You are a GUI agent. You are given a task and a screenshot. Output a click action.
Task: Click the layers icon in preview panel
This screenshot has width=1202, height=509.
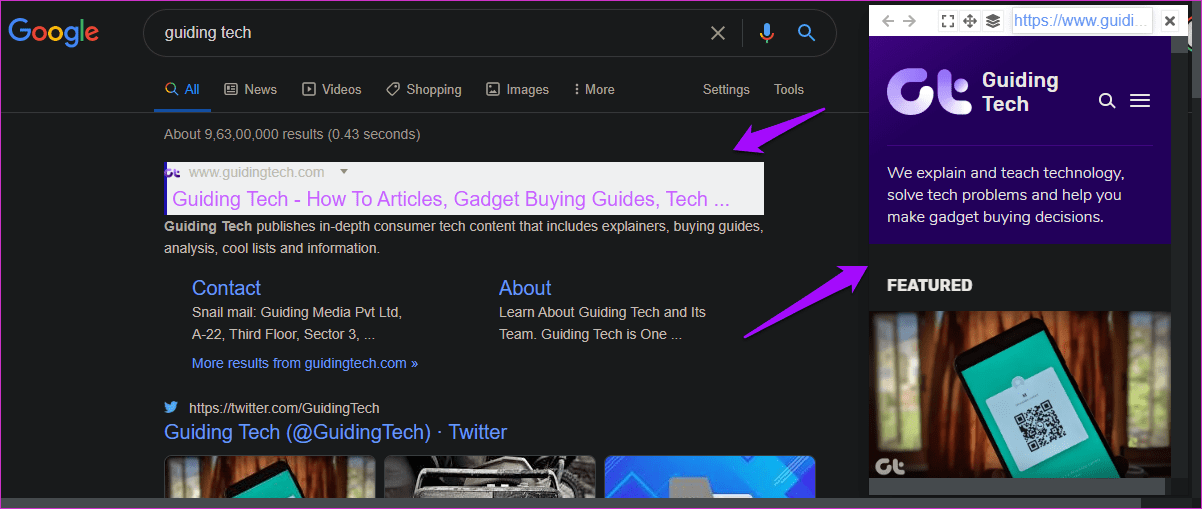point(993,21)
